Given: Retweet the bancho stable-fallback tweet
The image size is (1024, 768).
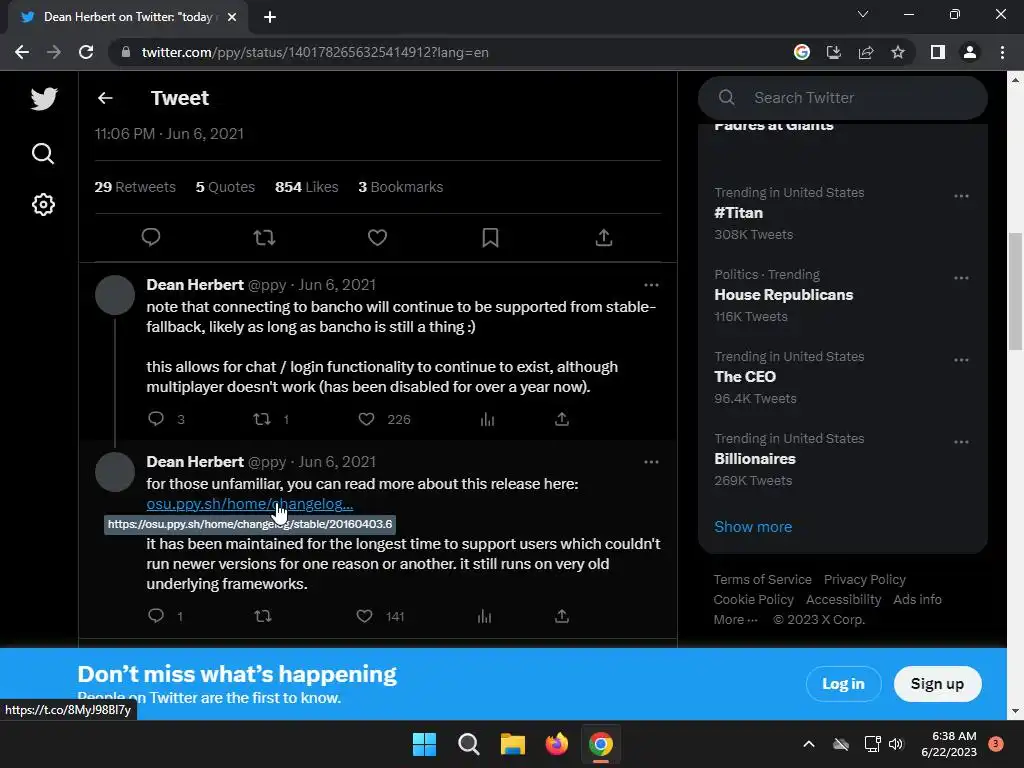Looking at the screenshot, I should pyautogui.click(x=262, y=419).
